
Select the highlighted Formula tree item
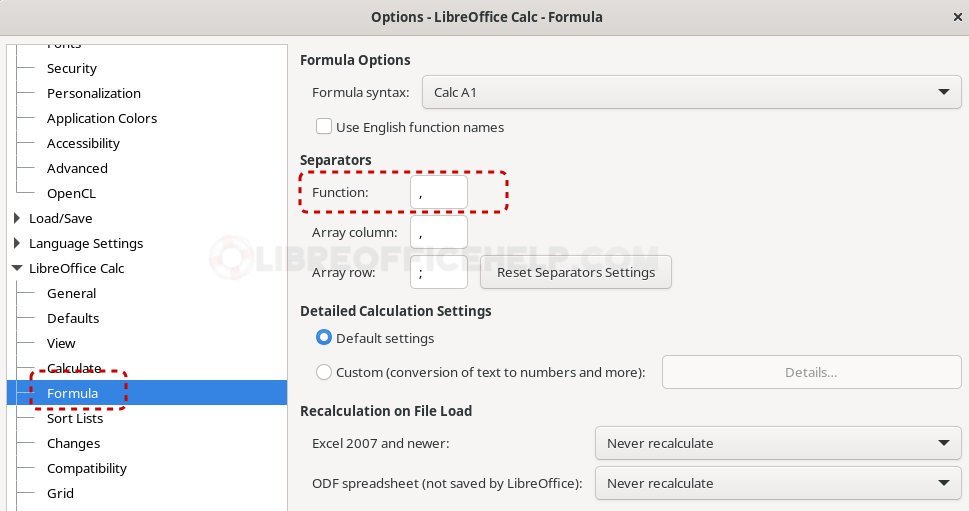(72, 393)
